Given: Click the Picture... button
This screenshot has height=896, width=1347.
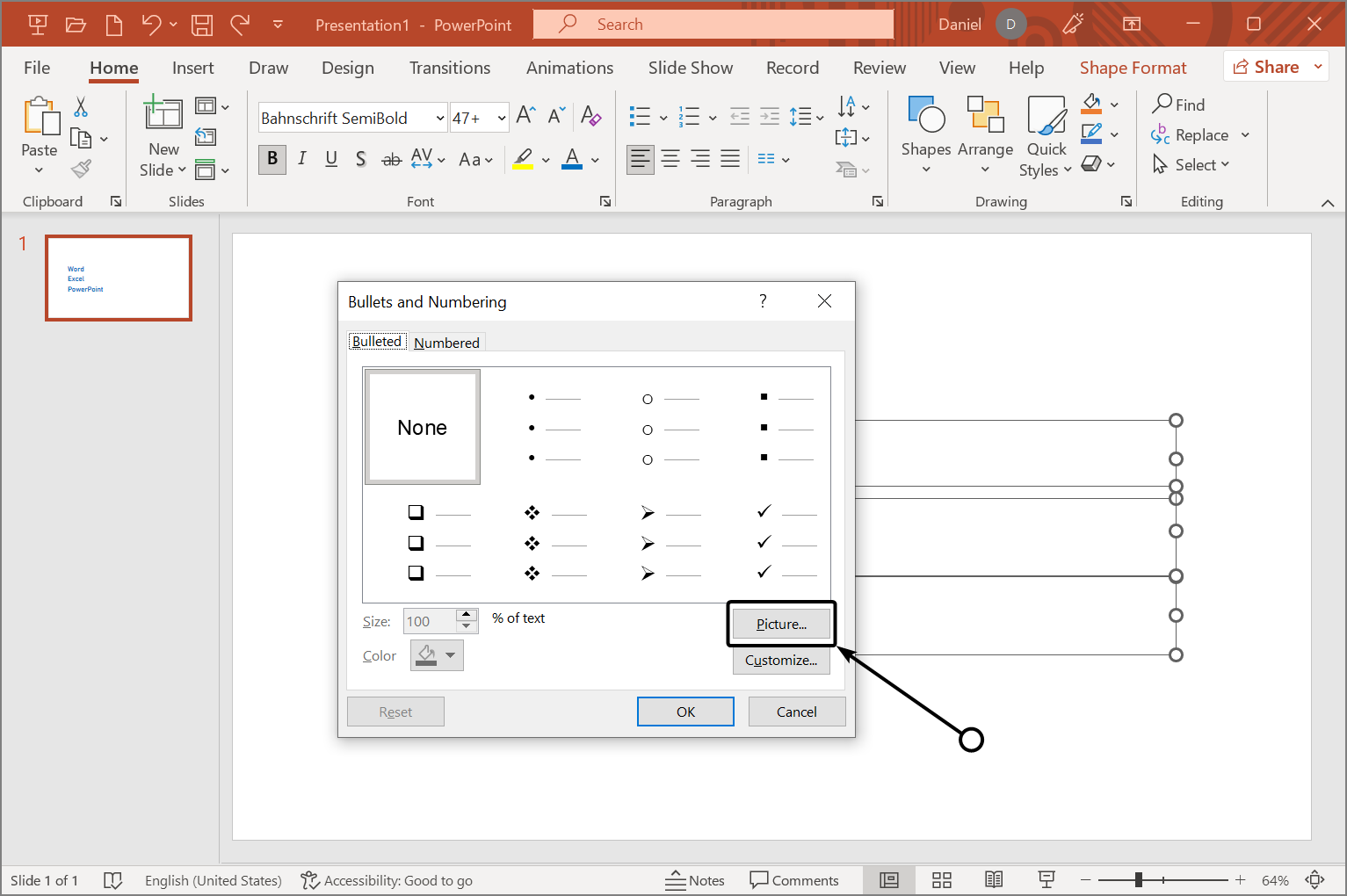Looking at the screenshot, I should [x=781, y=624].
